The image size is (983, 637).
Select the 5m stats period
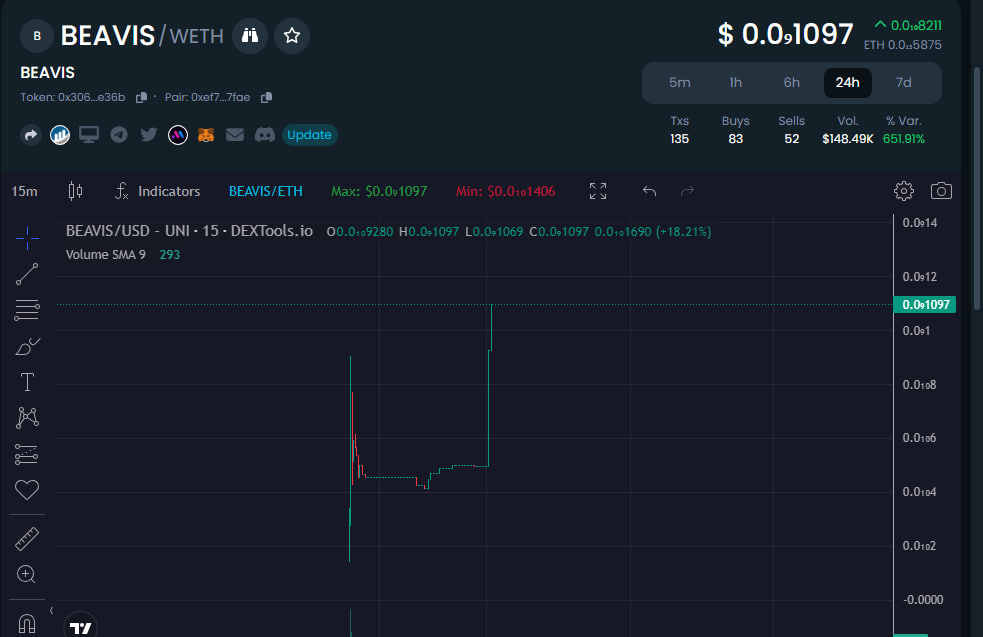tap(680, 83)
